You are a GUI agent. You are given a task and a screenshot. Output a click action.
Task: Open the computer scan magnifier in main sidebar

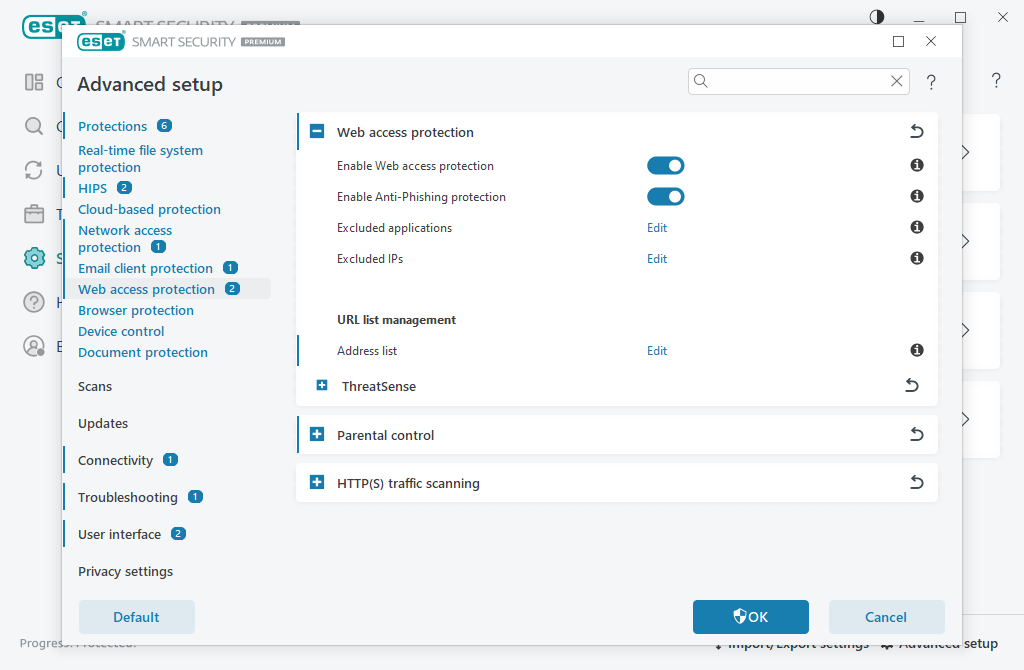[x=34, y=126]
